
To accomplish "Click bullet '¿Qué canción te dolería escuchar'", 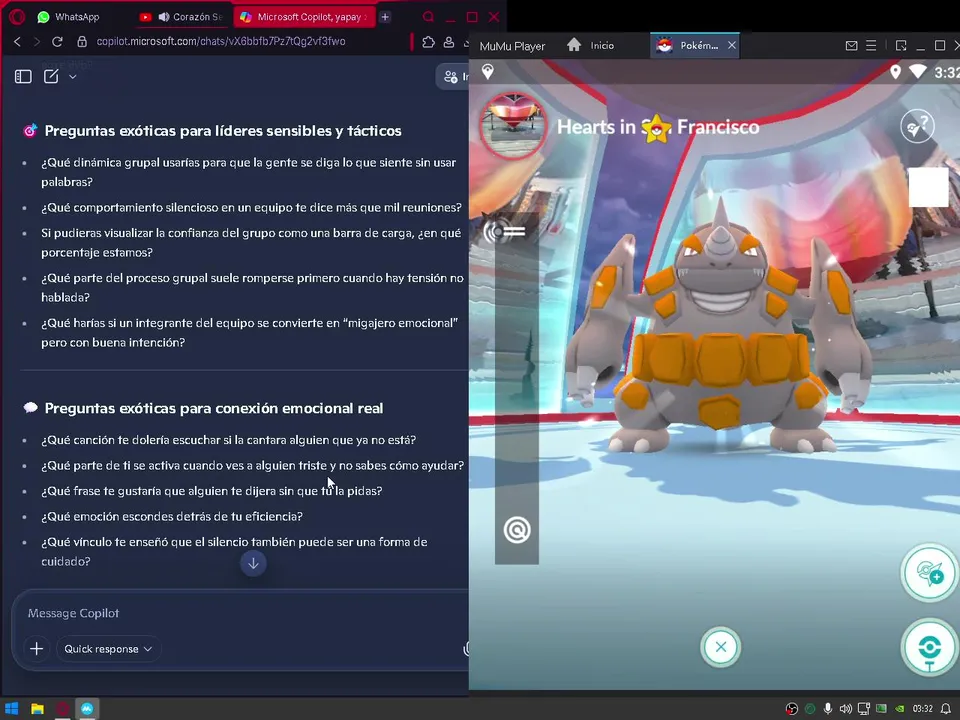I will click(228, 440).
